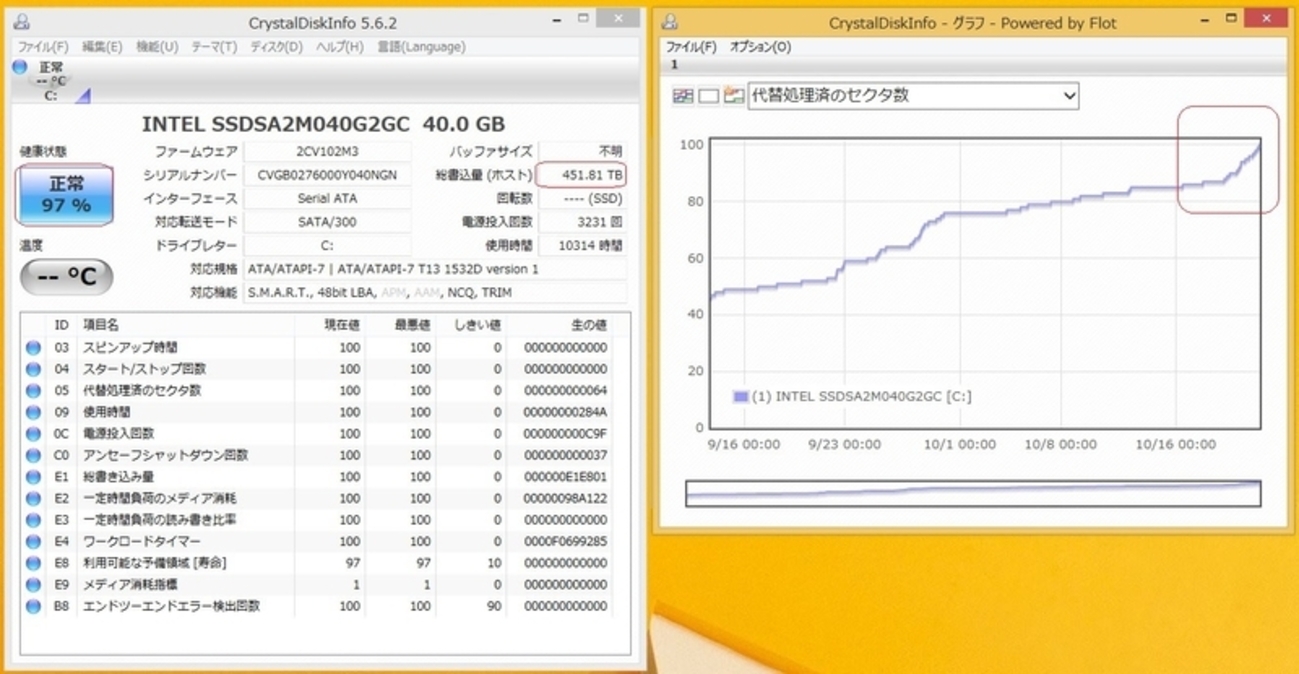Click the 451.81 TB host writes field
The width and height of the screenshot is (1299, 674).
coord(582,175)
